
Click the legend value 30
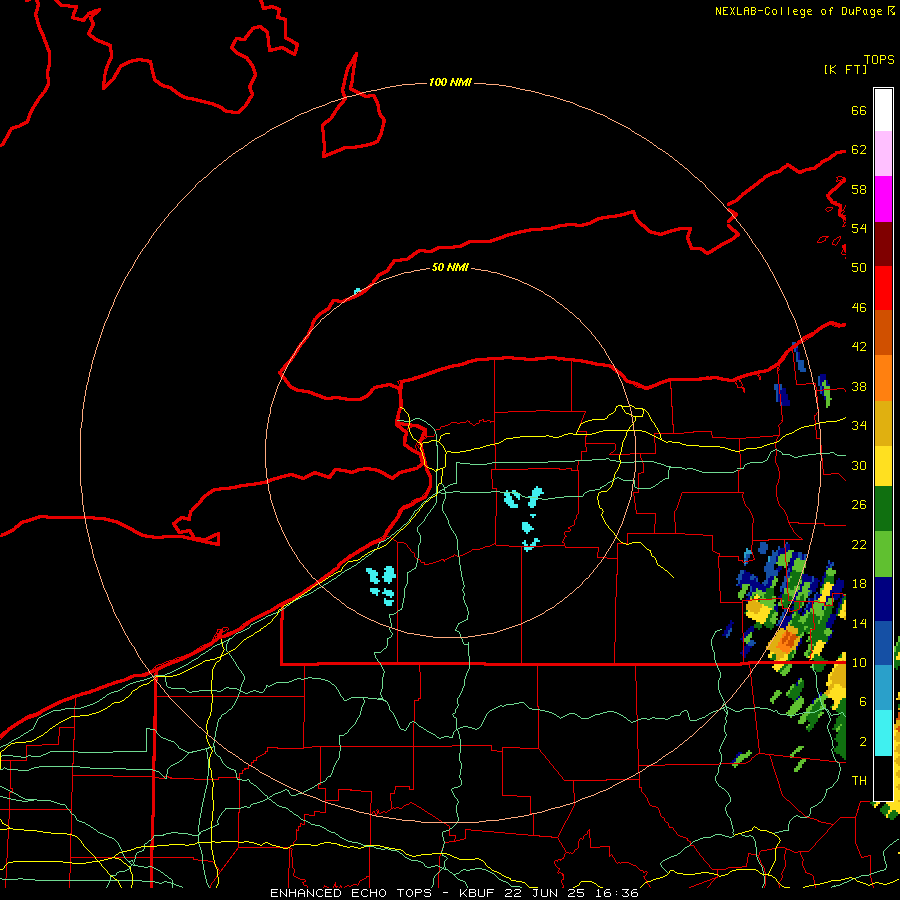(x=859, y=465)
